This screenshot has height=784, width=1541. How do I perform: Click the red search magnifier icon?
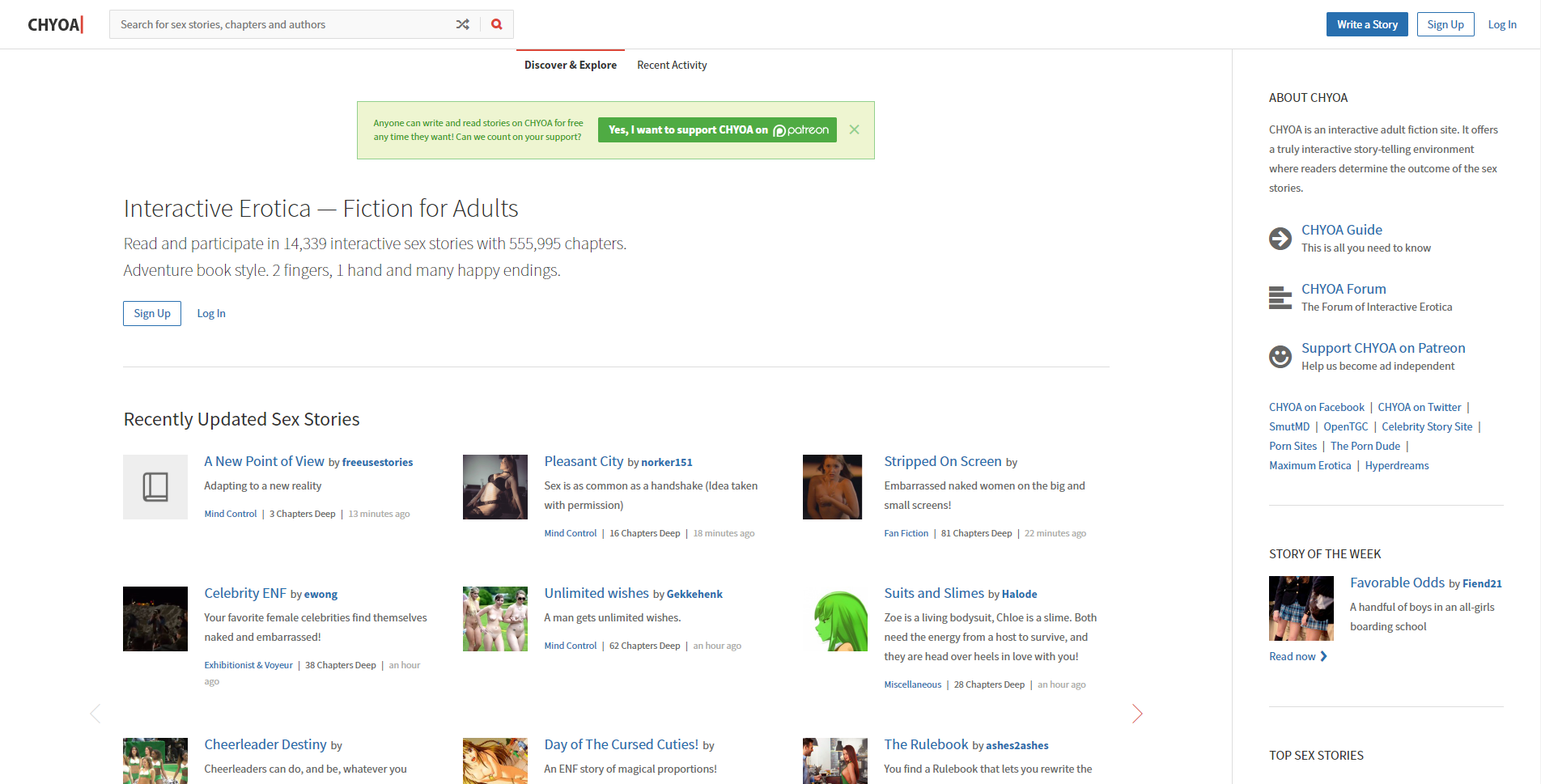[x=497, y=24]
